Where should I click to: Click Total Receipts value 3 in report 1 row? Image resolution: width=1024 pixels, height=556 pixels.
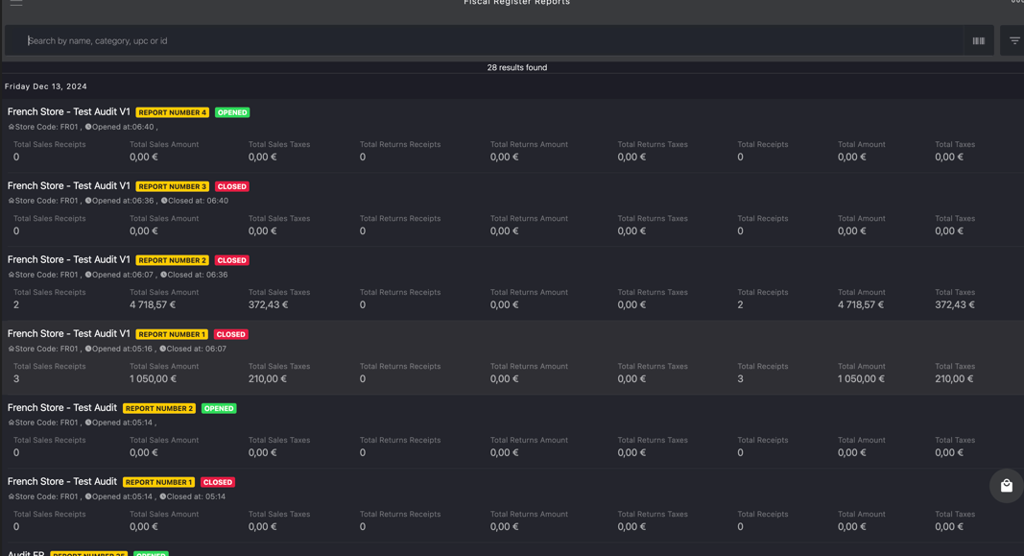coord(740,378)
